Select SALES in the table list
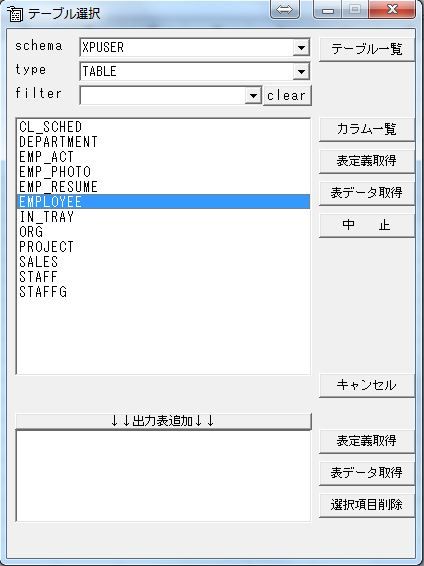The image size is (424, 566). tap(163, 262)
